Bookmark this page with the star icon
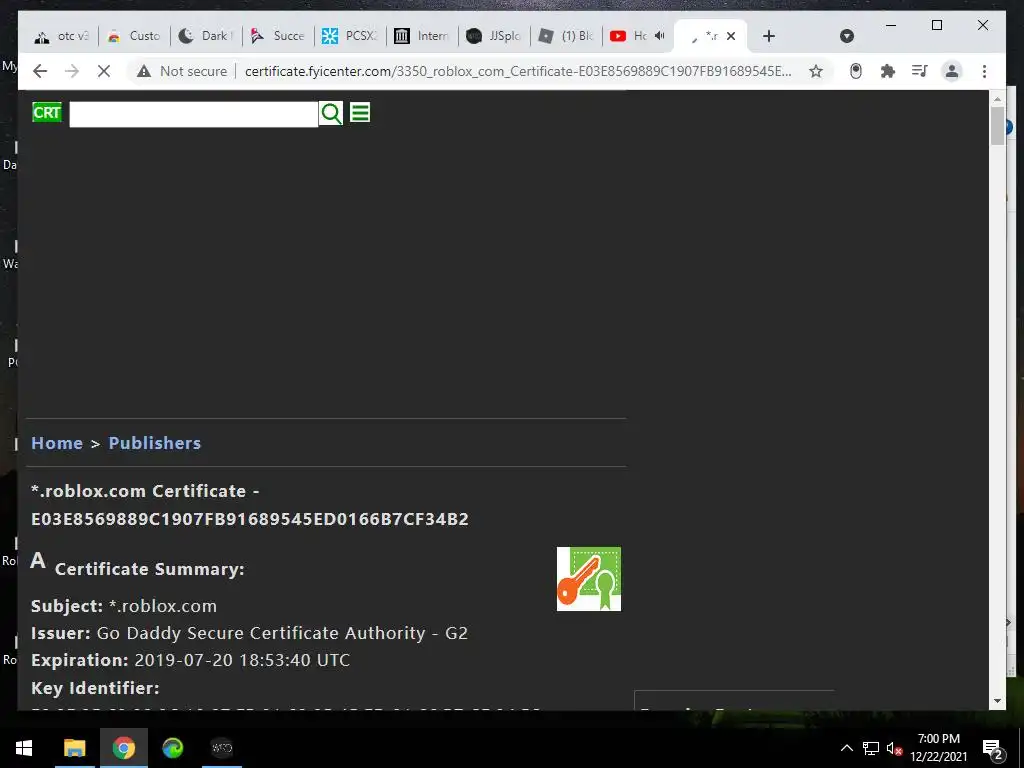1024x768 pixels. pos(816,71)
